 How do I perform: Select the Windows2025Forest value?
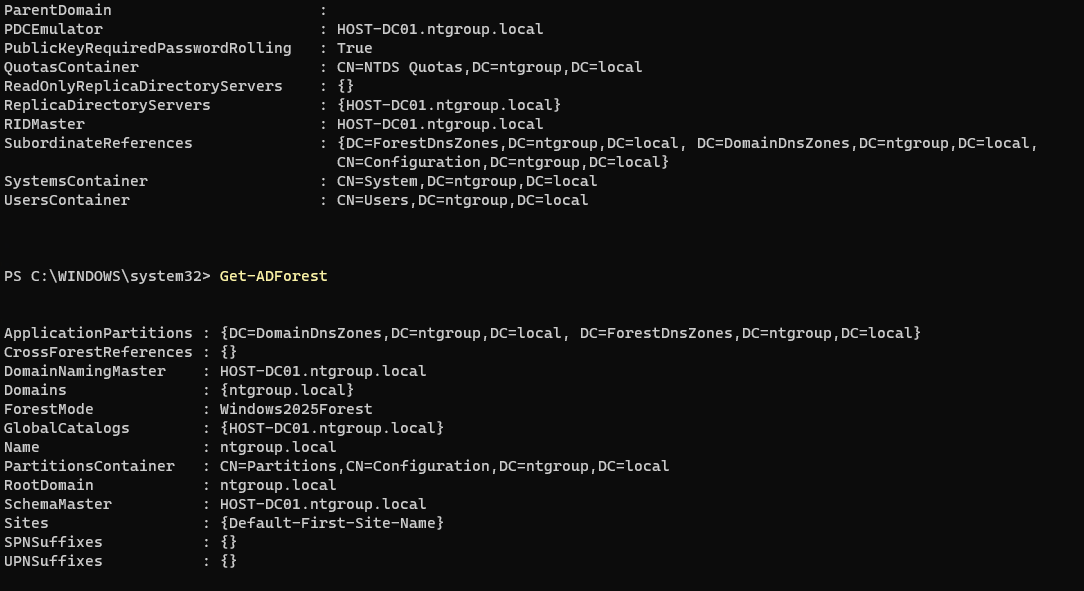point(296,409)
